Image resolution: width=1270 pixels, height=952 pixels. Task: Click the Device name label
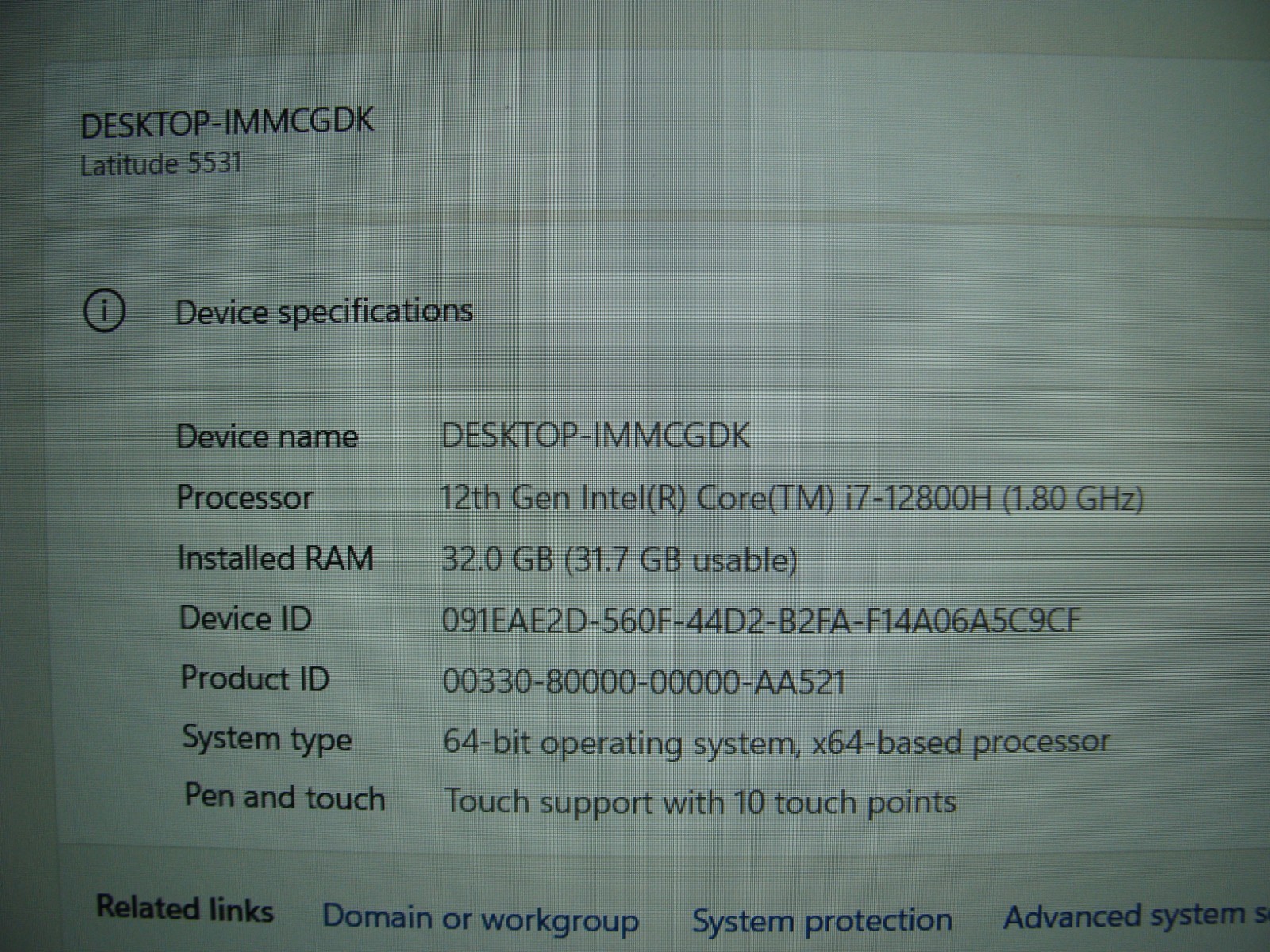(x=267, y=436)
